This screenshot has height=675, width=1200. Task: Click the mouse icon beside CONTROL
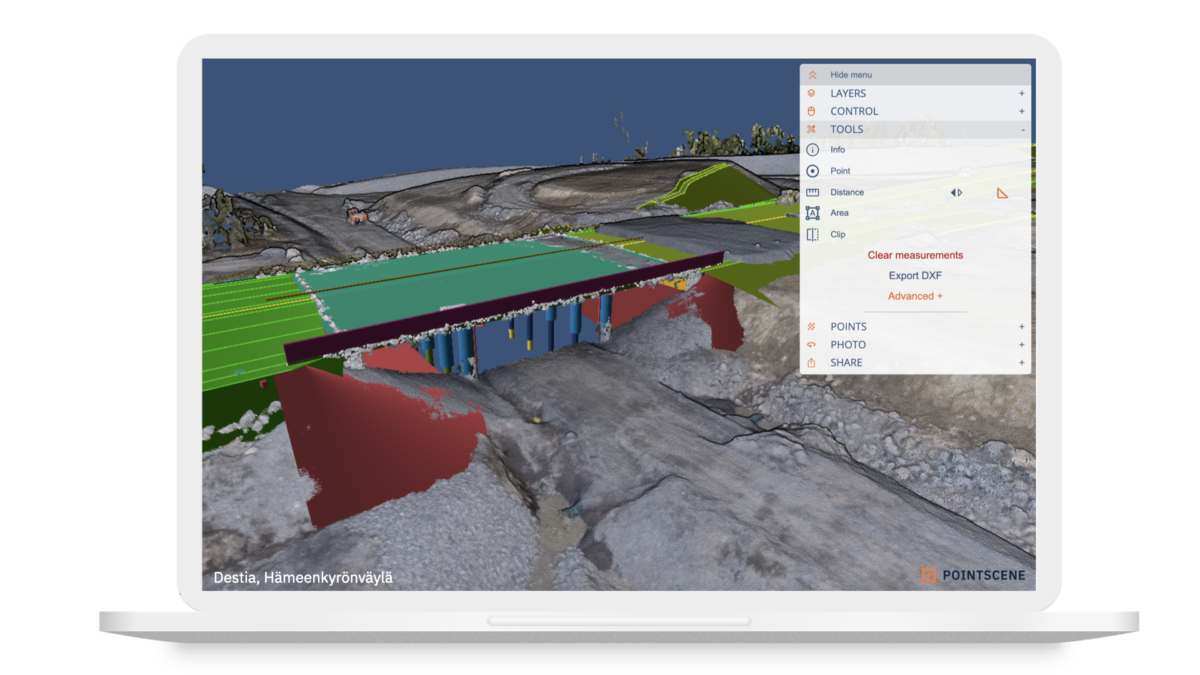812,111
